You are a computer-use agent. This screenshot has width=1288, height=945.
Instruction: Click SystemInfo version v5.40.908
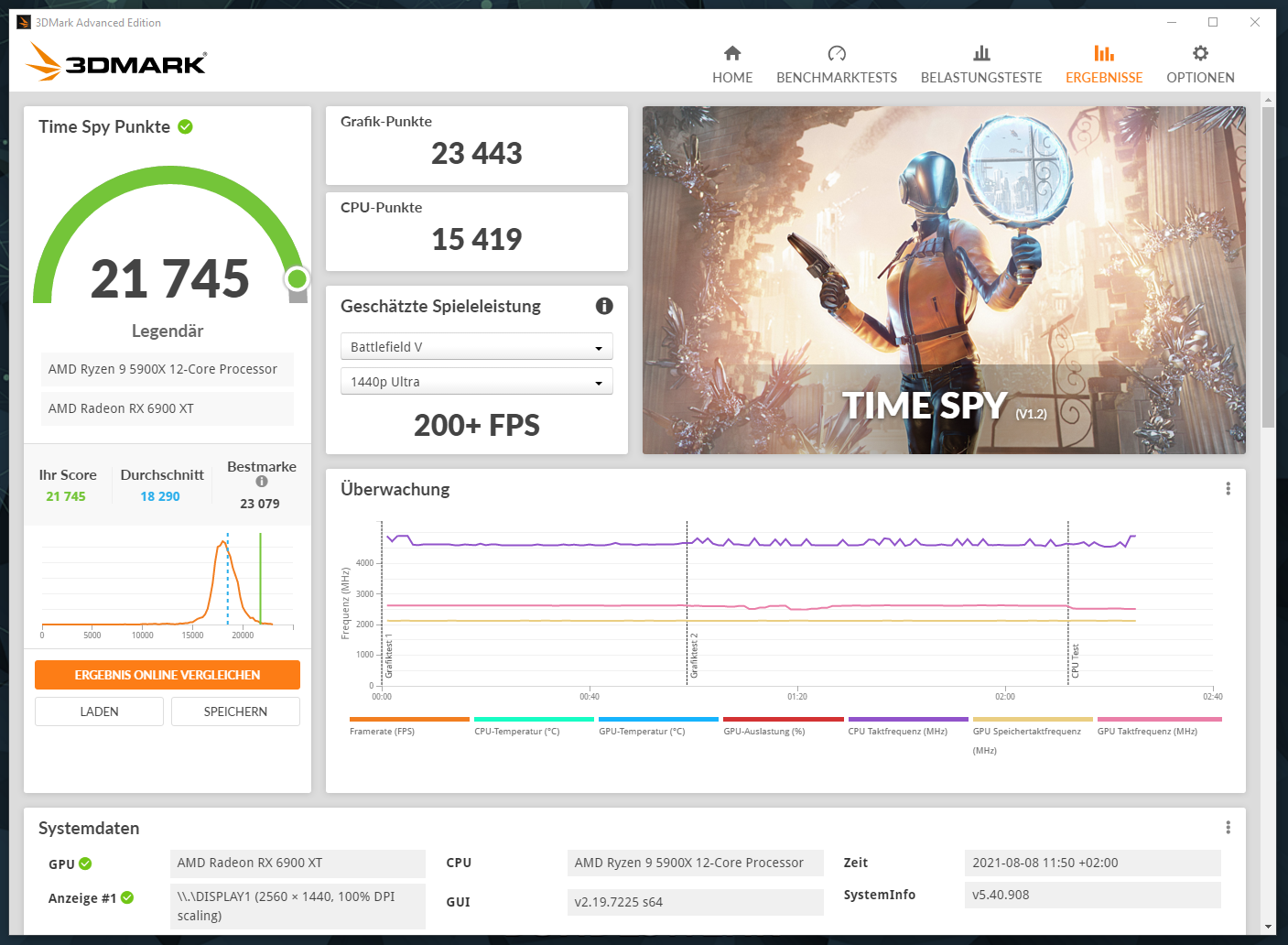tap(1092, 895)
